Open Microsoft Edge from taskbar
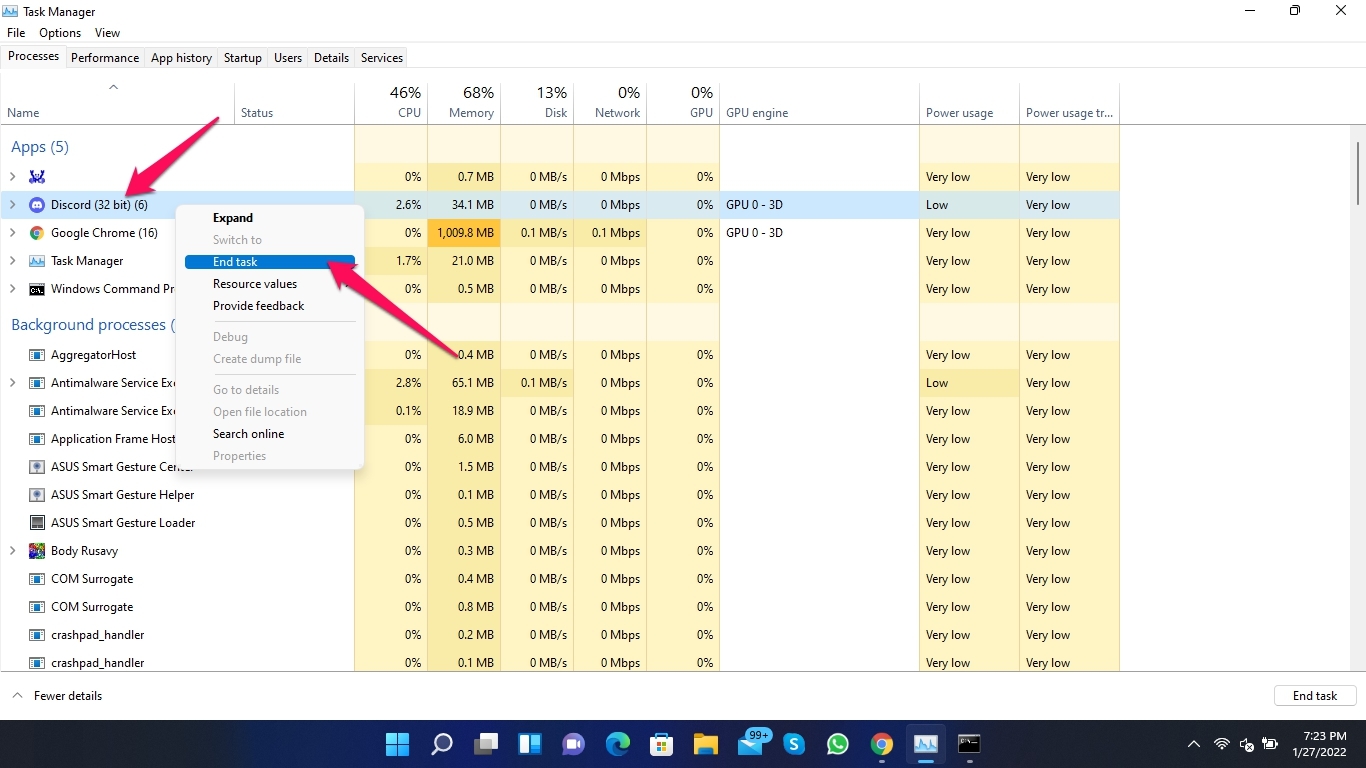Viewport: 1366px width, 768px height. click(618, 744)
